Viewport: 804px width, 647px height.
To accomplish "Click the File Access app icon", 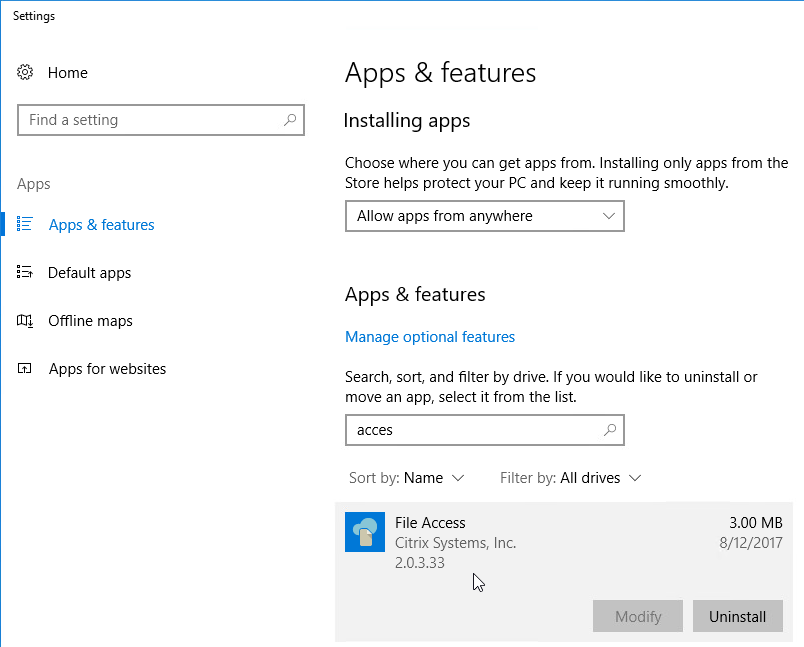I will (x=365, y=532).
